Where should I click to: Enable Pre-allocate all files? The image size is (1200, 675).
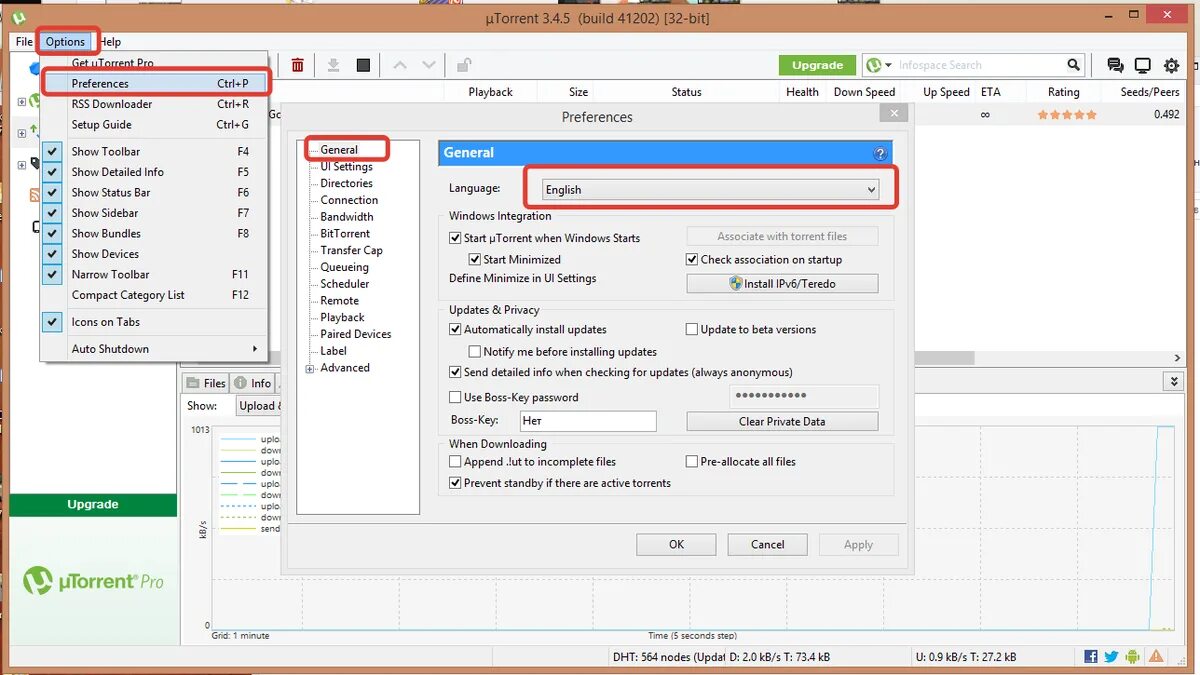tap(692, 462)
